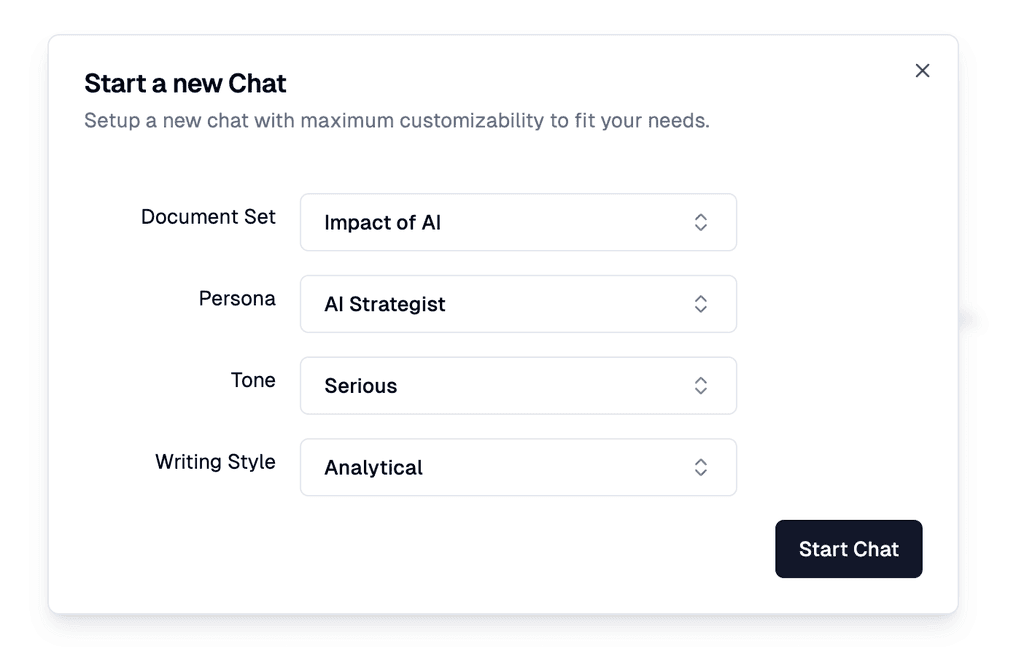Click the Start a new Chat title

pos(184,83)
